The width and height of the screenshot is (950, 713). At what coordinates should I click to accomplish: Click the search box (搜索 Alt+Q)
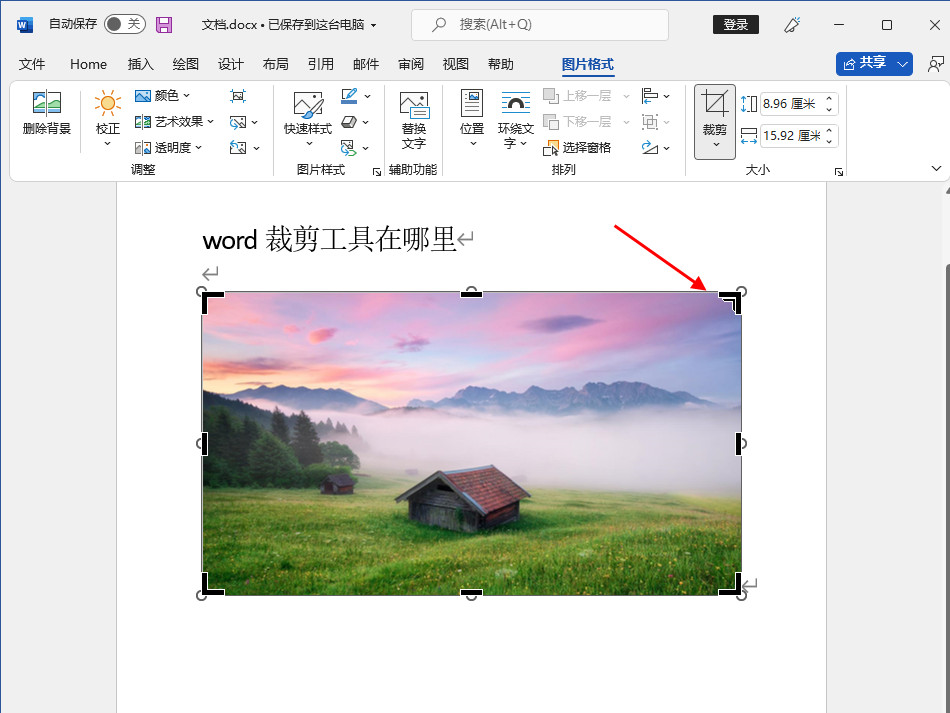pos(540,25)
